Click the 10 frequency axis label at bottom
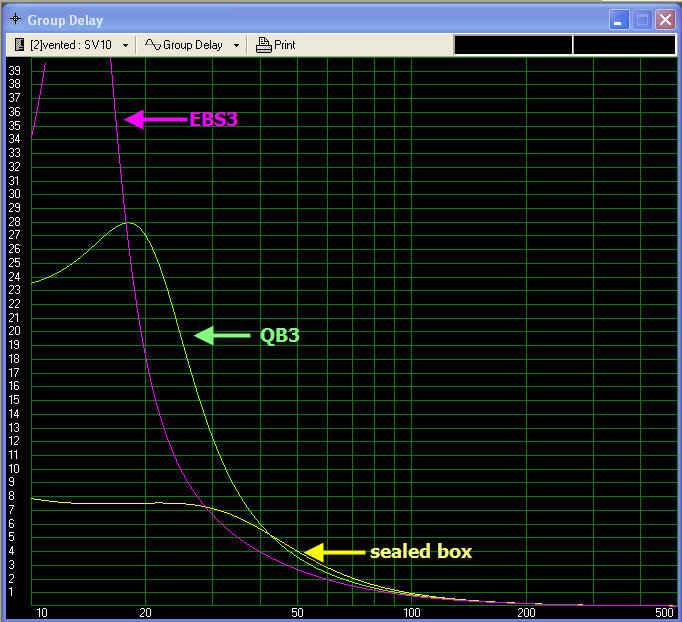Image resolution: width=682 pixels, height=622 pixels. click(x=42, y=613)
